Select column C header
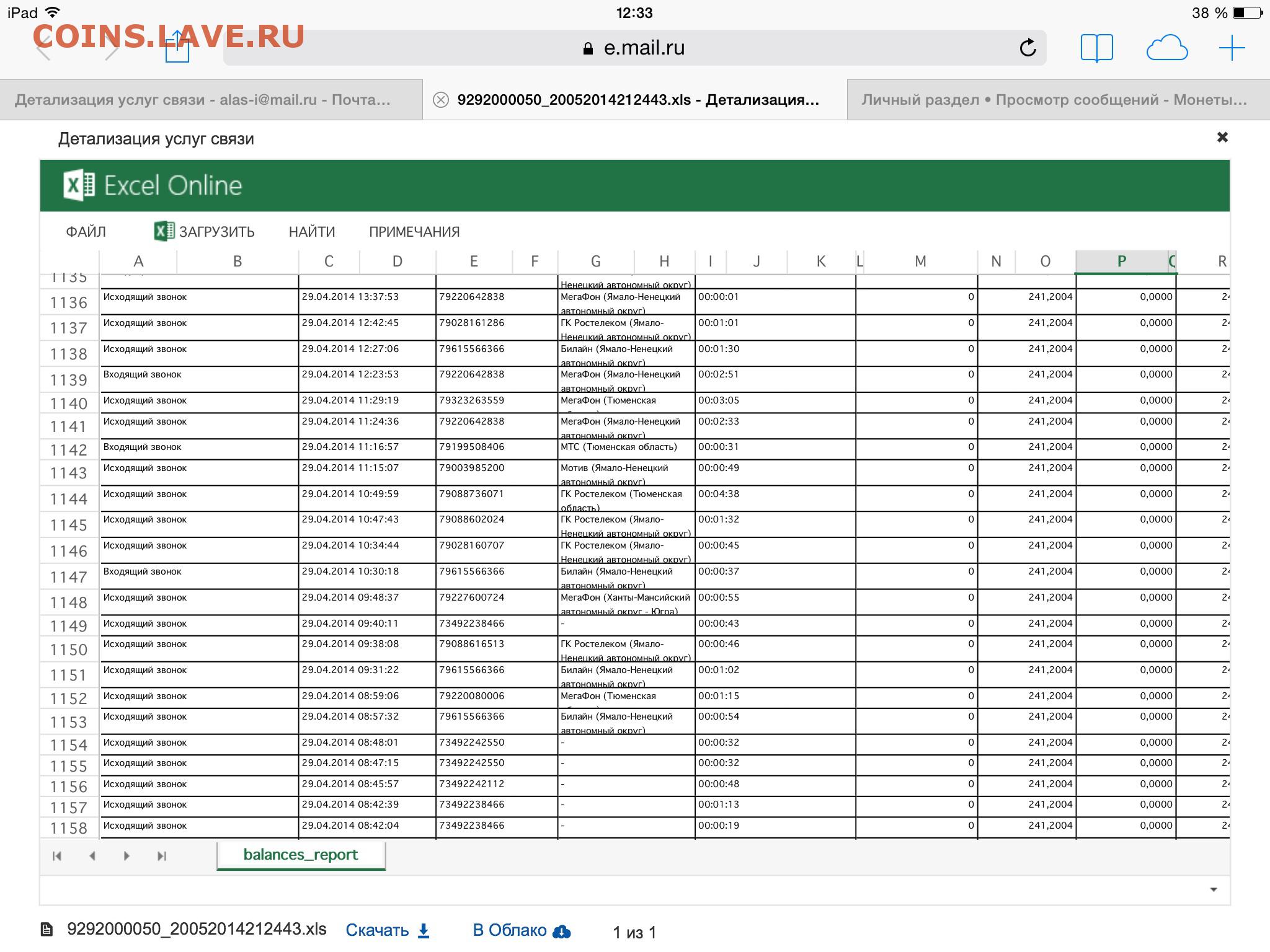This screenshot has height=952, width=1270. point(329,262)
